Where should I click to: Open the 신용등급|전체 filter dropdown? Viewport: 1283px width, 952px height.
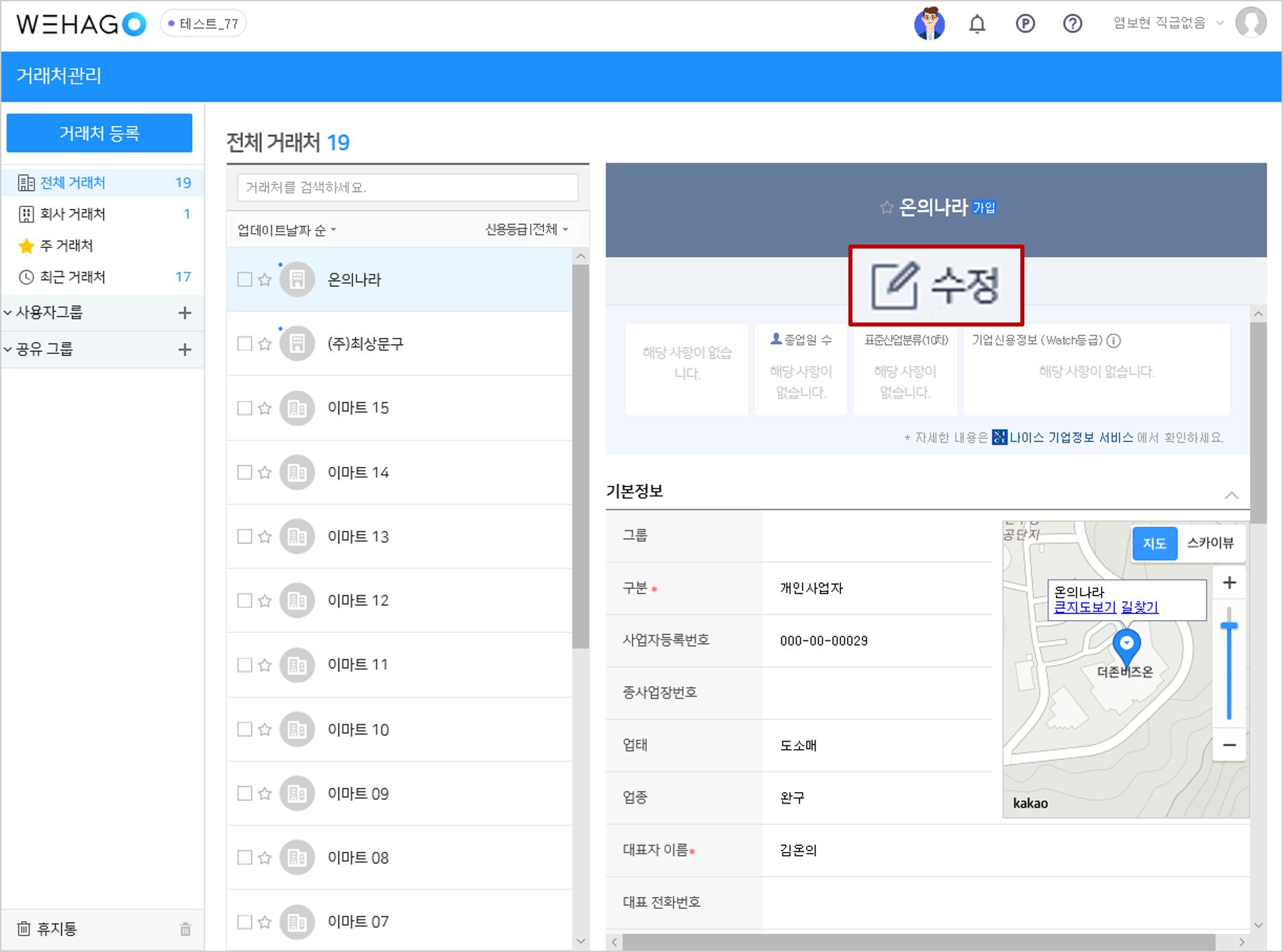(x=527, y=230)
